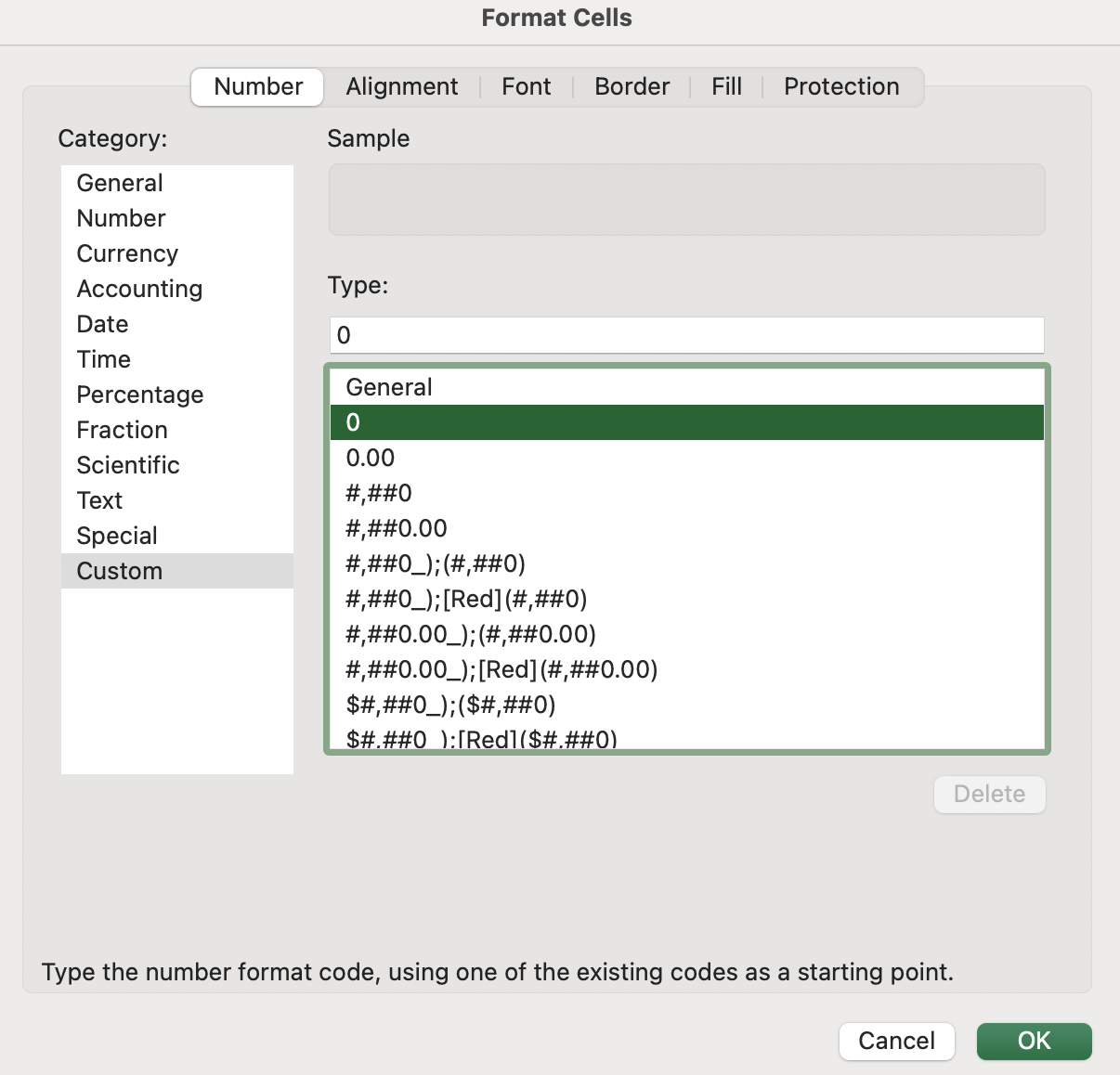Confirm with the OK button

point(1034,1041)
